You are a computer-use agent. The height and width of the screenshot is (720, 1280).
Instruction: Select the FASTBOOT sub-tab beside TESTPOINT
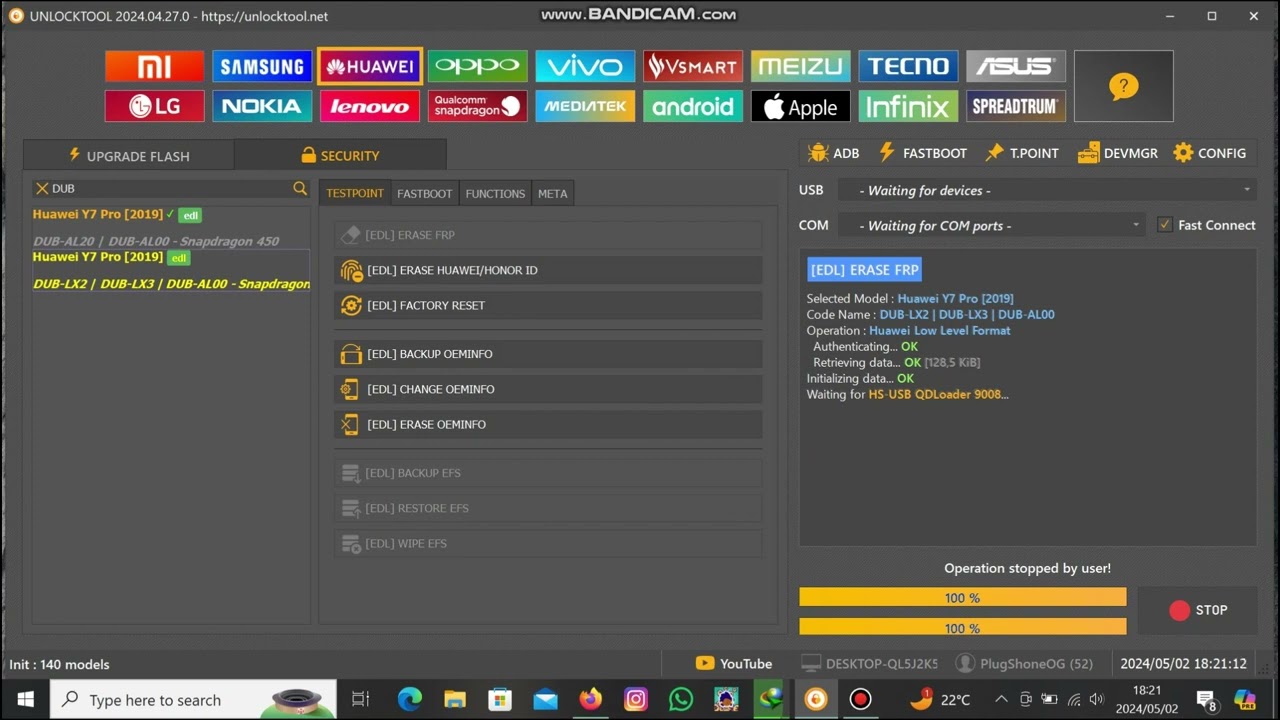pos(424,193)
